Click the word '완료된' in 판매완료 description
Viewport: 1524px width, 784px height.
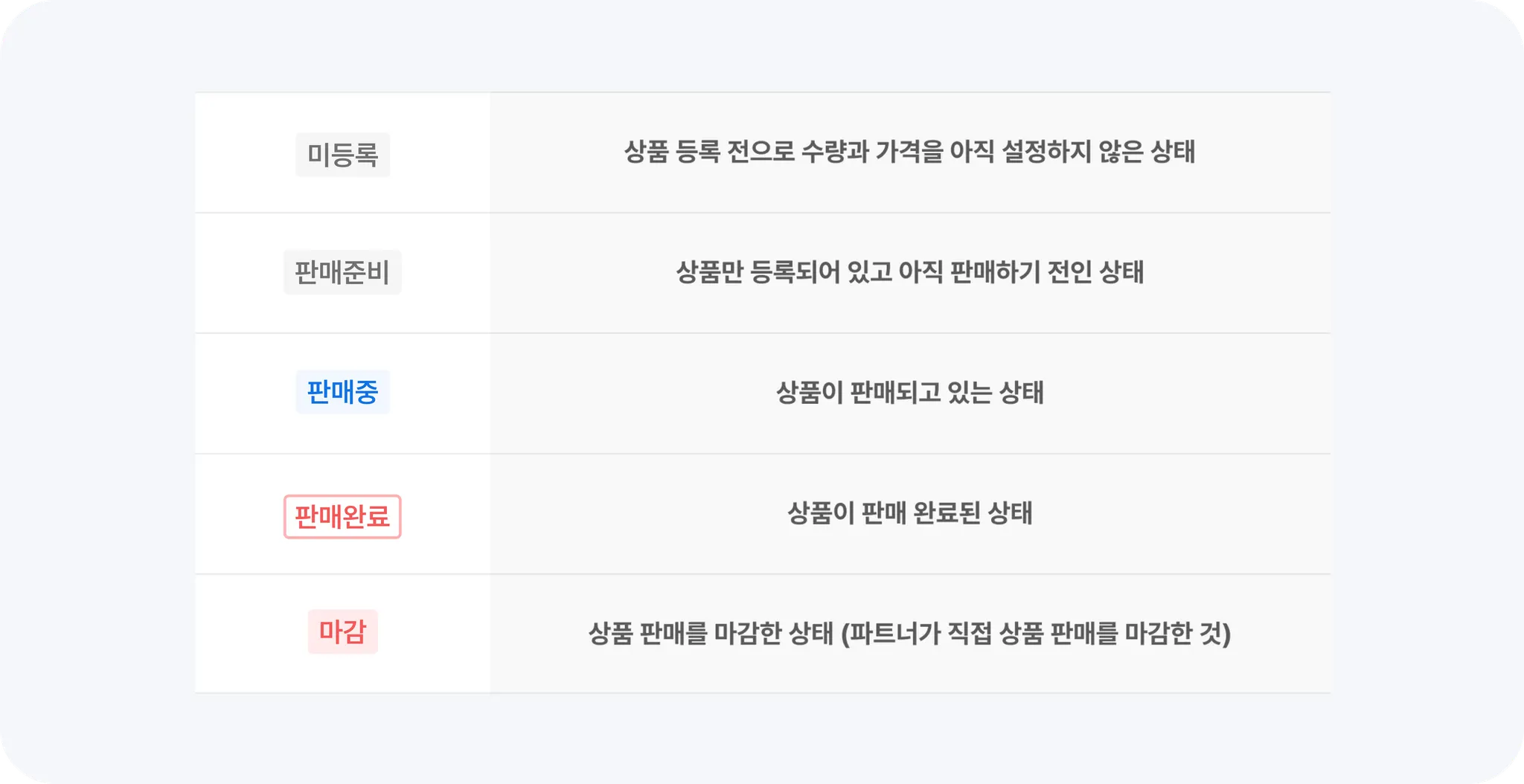pyautogui.click(x=947, y=513)
